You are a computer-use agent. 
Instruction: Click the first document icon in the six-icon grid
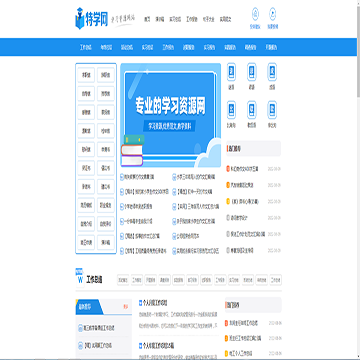tap(231, 72)
